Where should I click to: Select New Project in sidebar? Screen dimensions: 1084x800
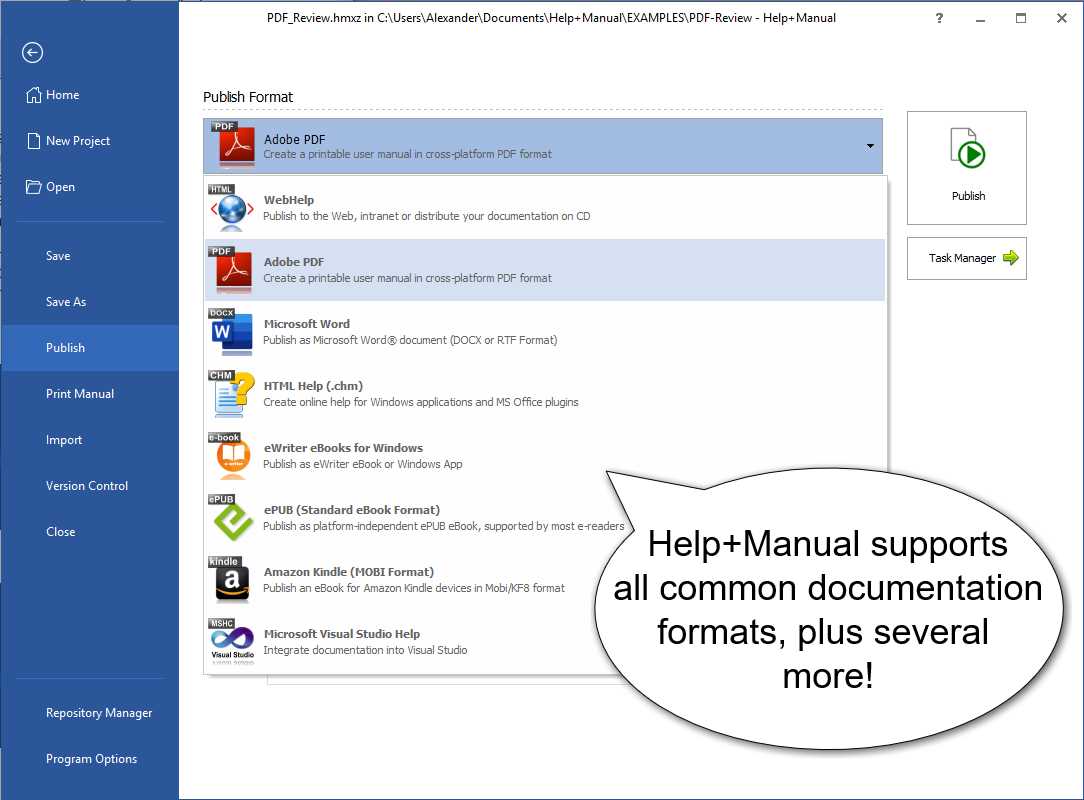78,141
